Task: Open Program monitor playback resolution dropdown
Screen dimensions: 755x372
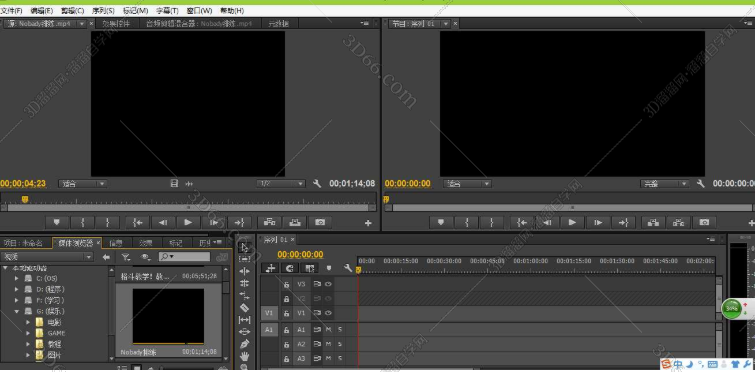Action: pos(665,183)
